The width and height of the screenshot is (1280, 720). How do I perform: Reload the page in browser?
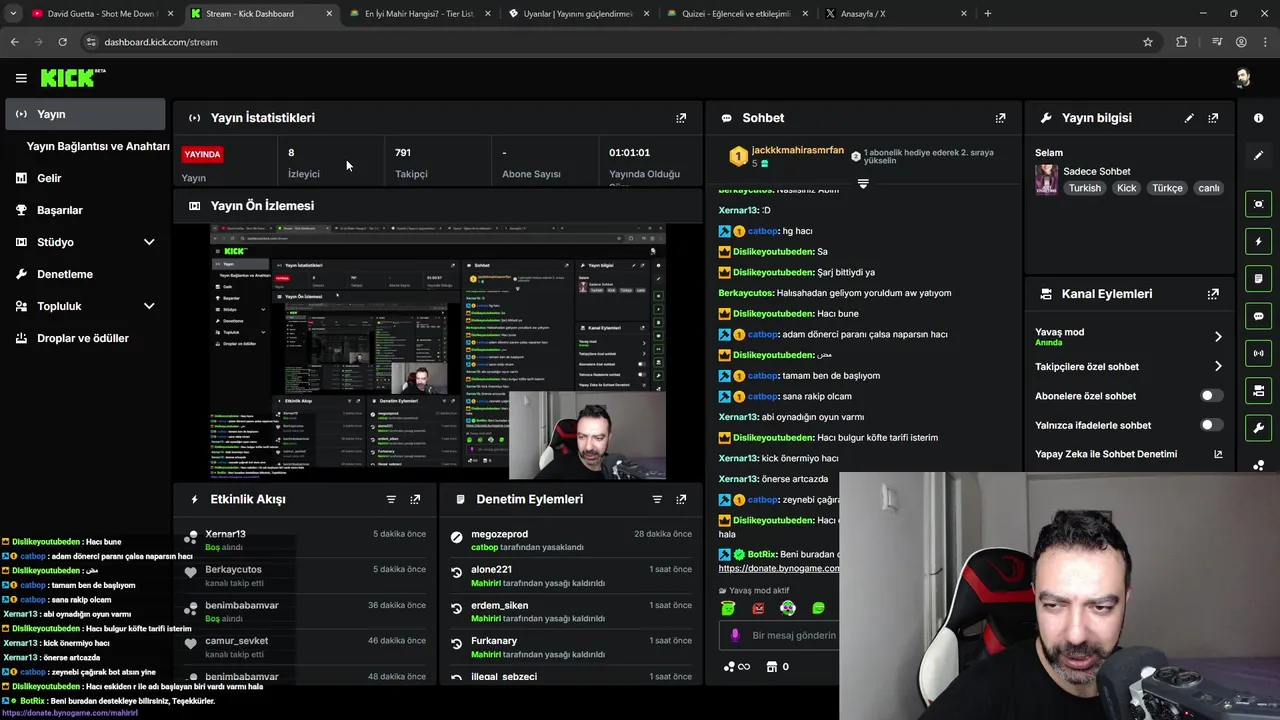[x=62, y=42]
